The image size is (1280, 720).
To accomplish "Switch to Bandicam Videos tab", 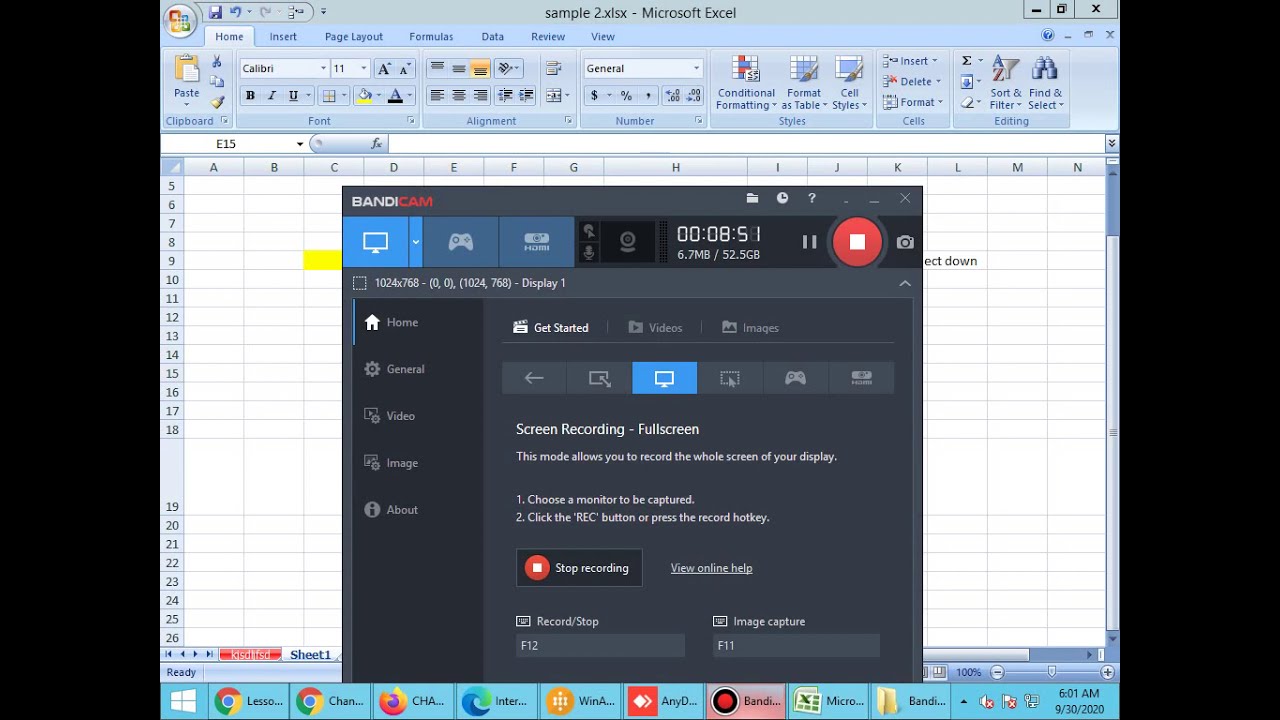I will (x=655, y=328).
